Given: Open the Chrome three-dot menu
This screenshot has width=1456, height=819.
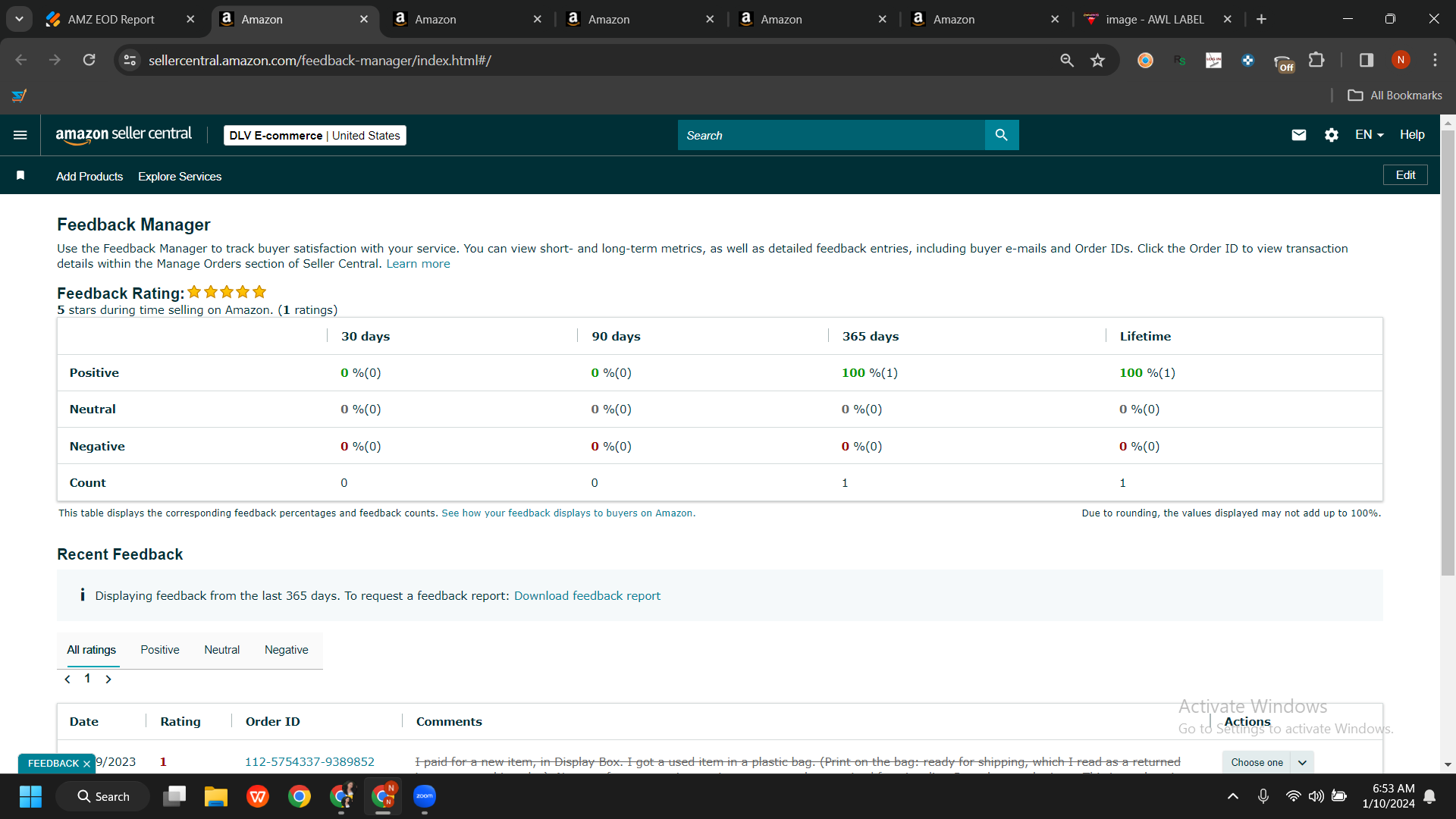Looking at the screenshot, I should (1435, 60).
